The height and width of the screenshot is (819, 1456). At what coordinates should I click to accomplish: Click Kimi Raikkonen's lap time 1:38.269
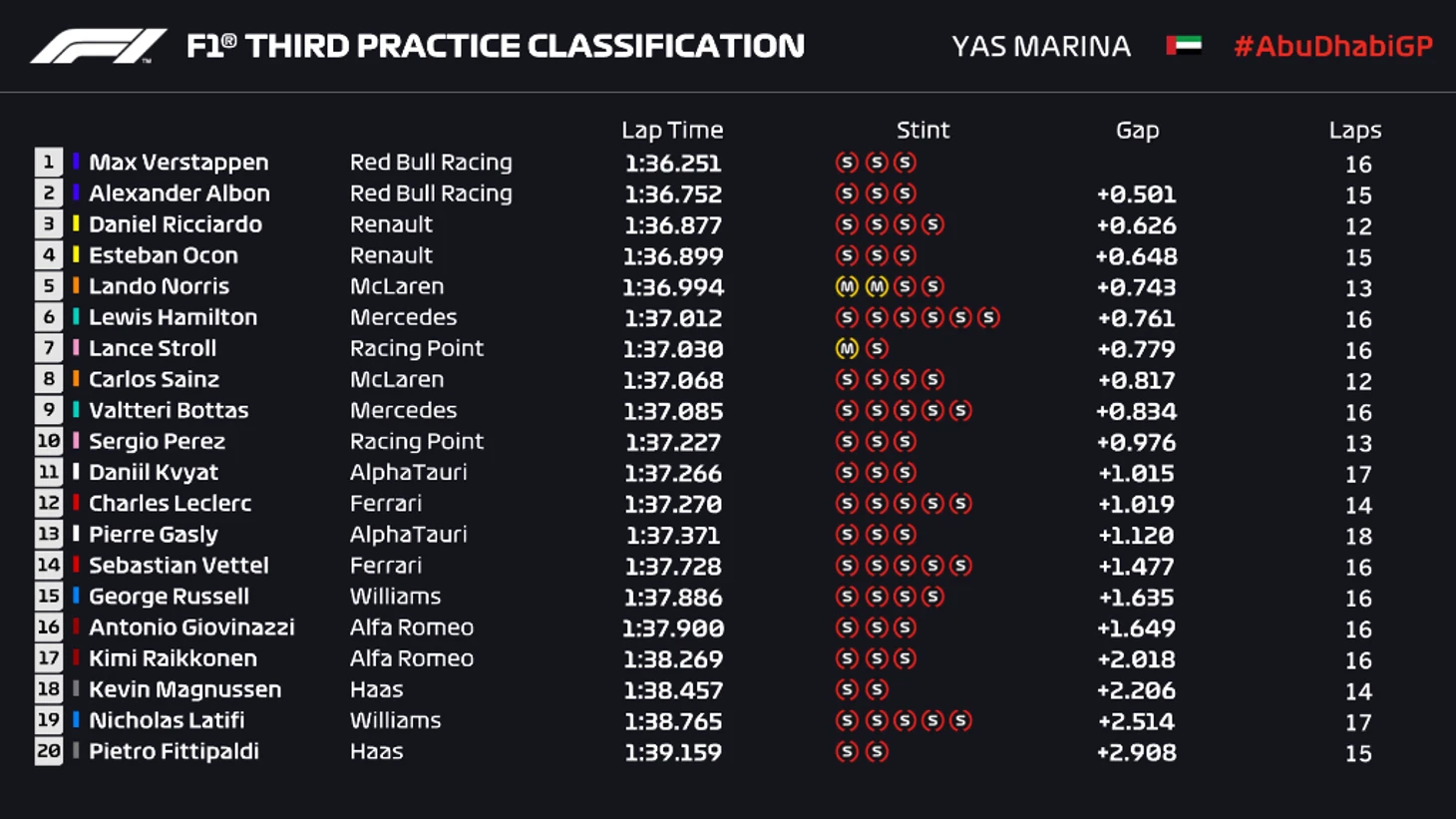[673, 659]
